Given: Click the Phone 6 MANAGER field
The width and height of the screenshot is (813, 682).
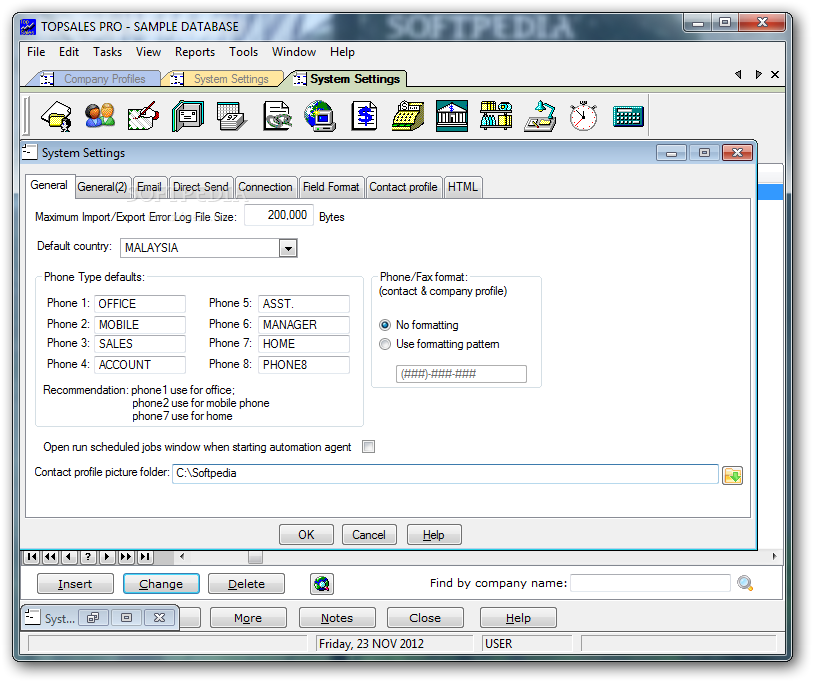Looking at the screenshot, I should (304, 325).
